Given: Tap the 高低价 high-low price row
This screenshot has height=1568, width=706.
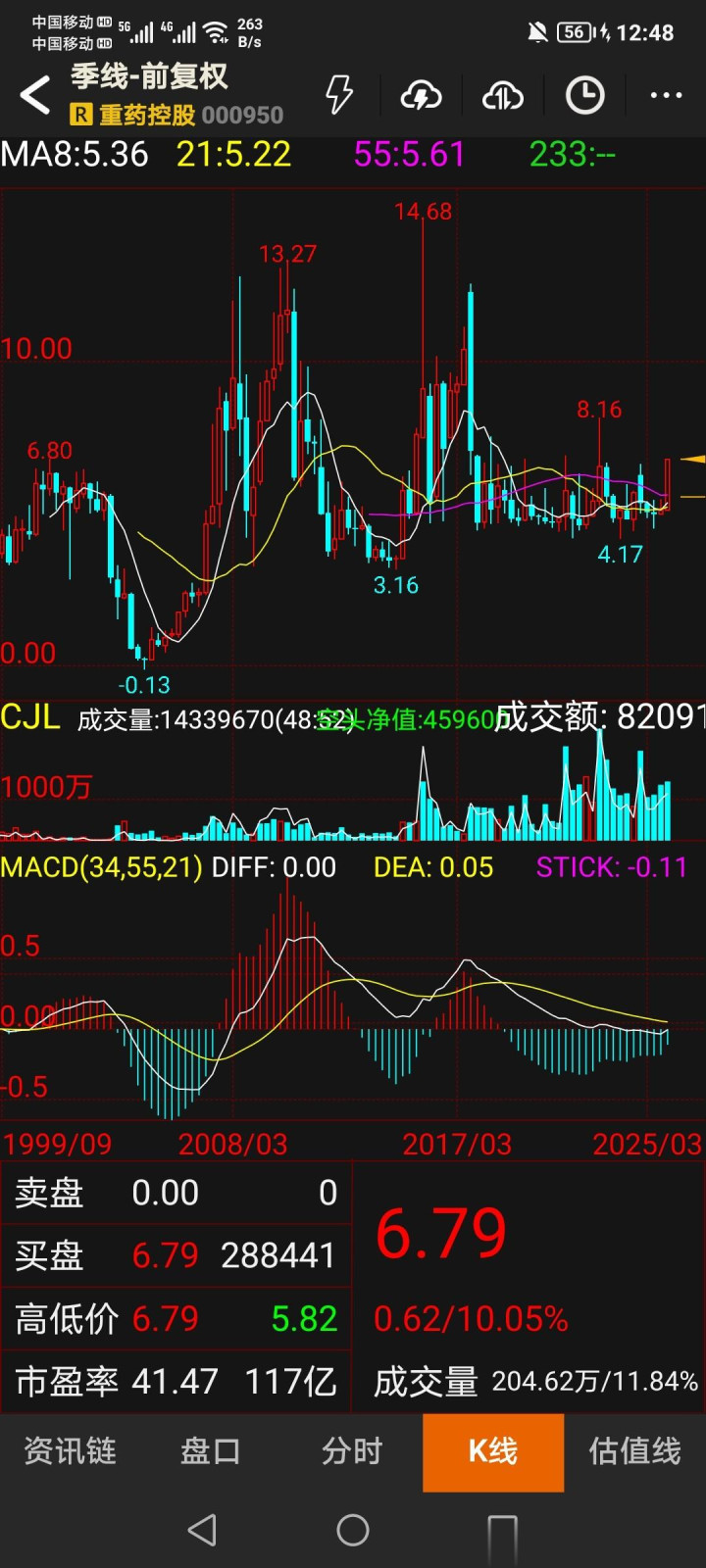Looking at the screenshot, I should (176, 1319).
